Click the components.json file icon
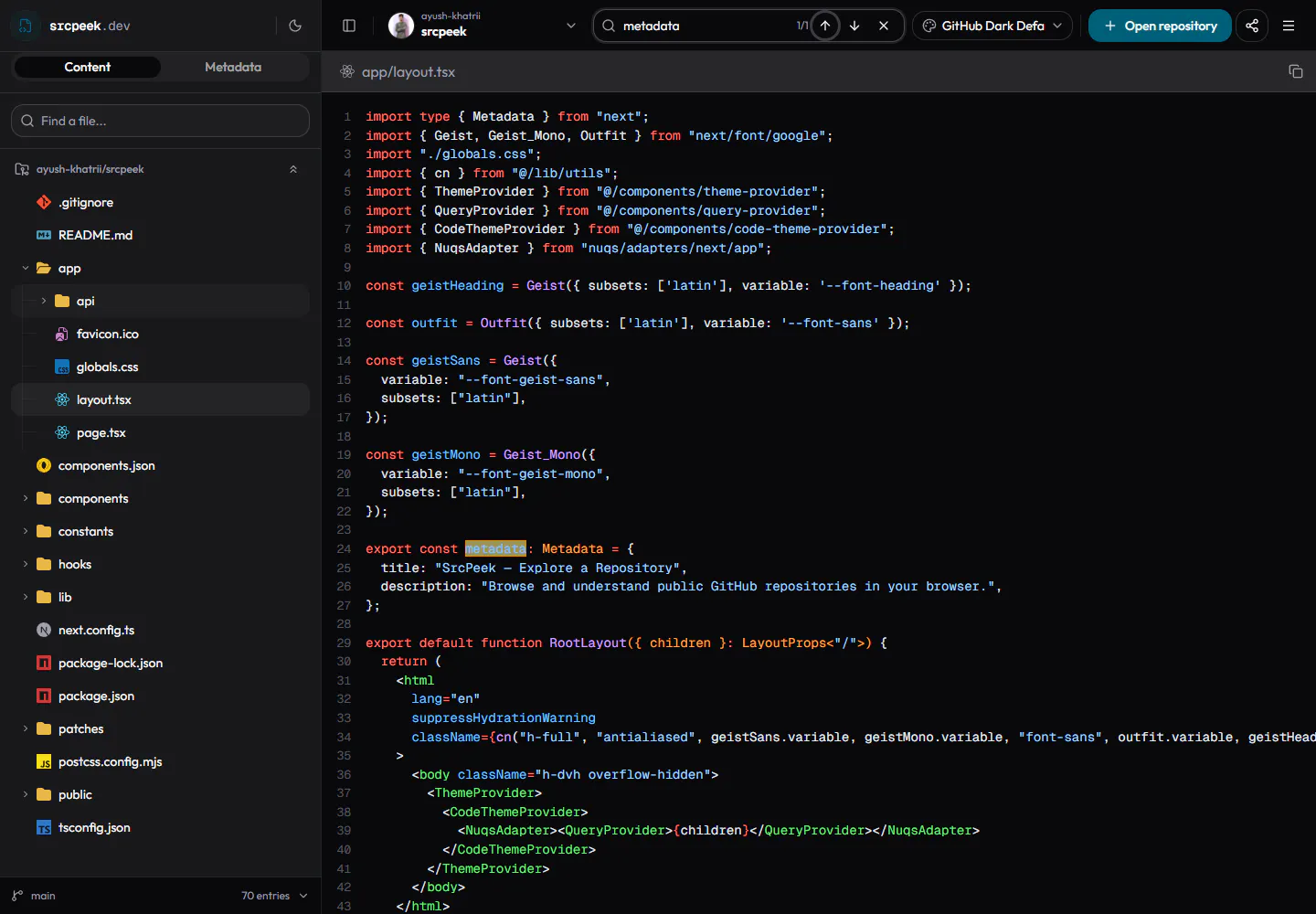This screenshot has height=914, width=1316. coord(44,465)
